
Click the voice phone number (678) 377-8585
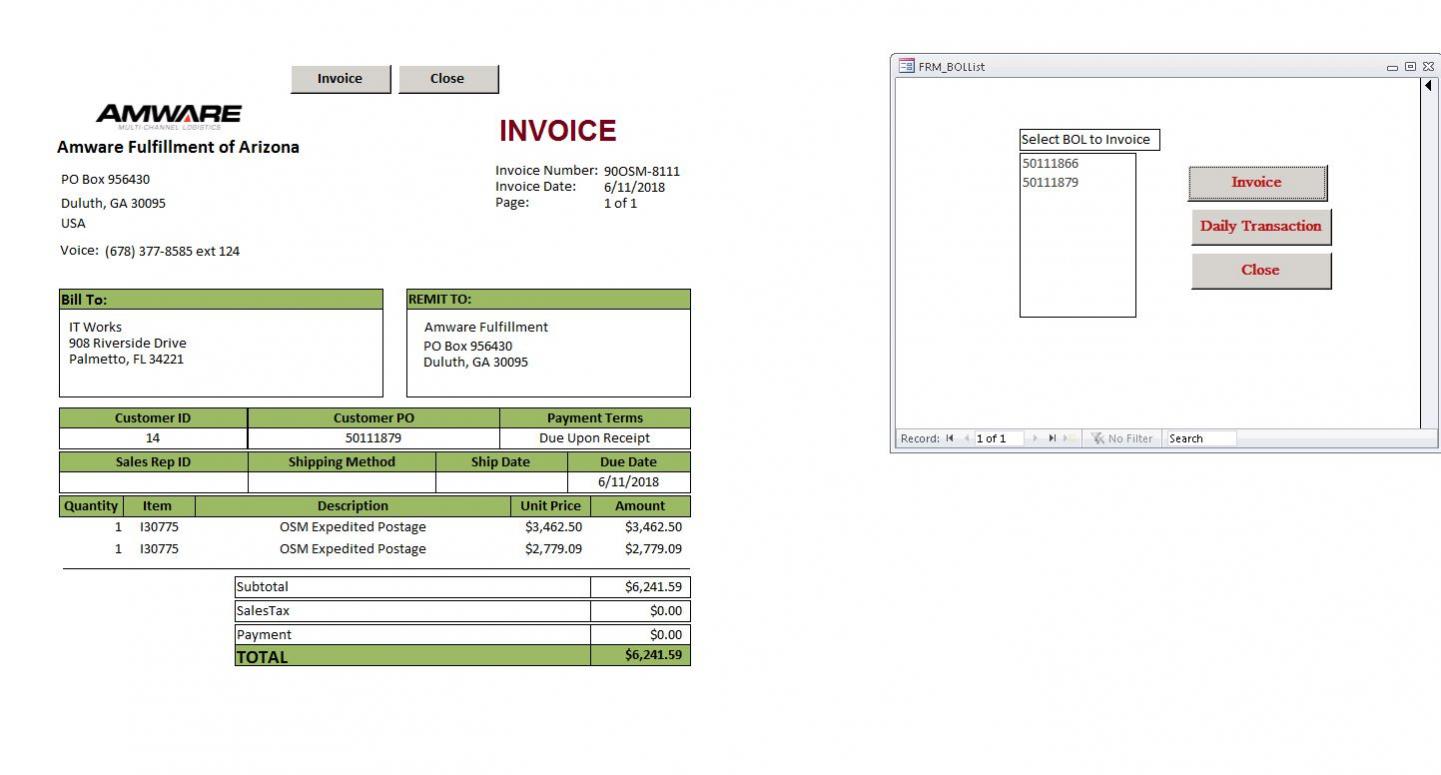pyautogui.click(x=172, y=251)
